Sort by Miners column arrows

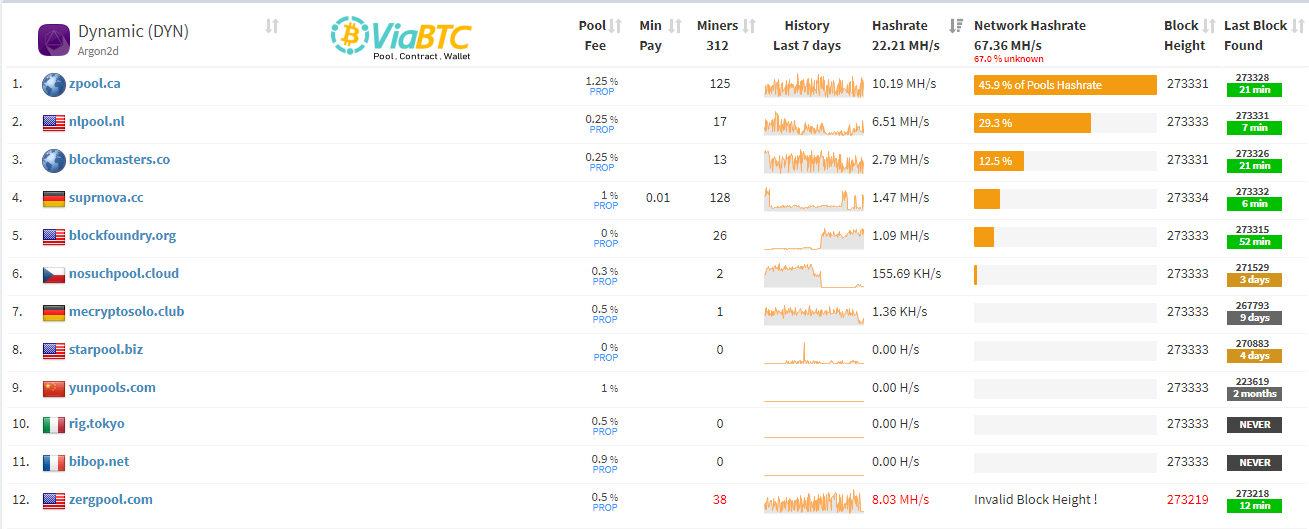[749, 26]
